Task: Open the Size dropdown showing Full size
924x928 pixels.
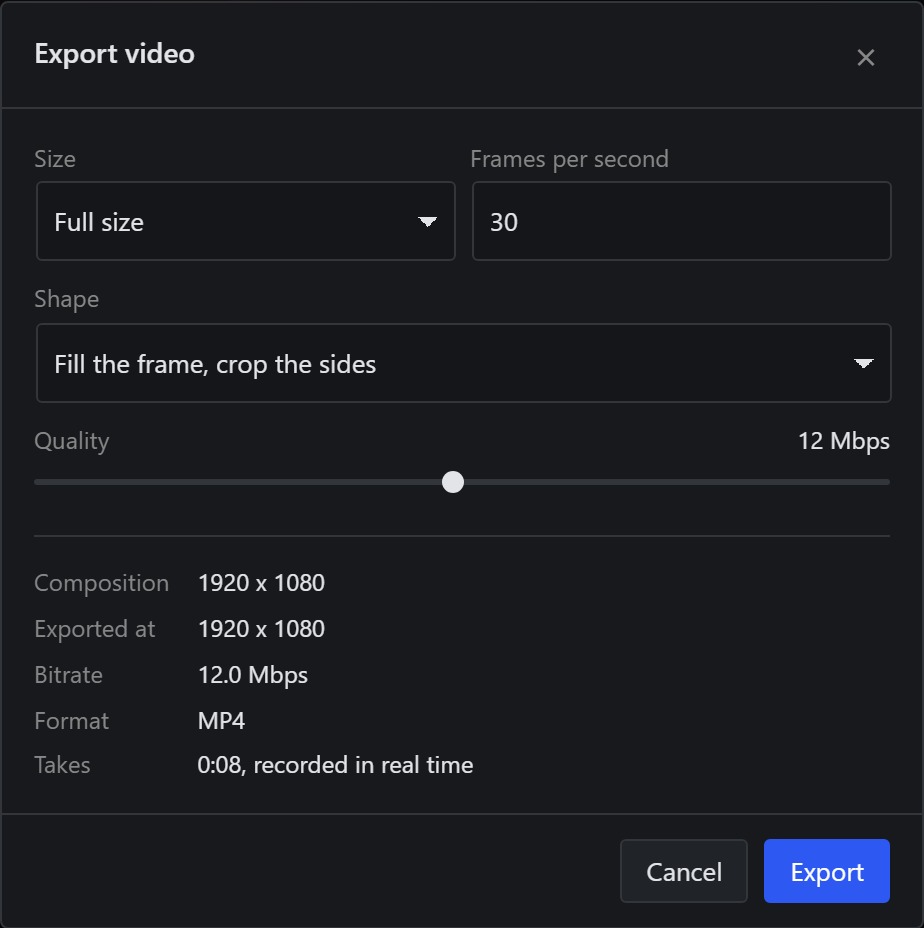Action: click(x=246, y=221)
